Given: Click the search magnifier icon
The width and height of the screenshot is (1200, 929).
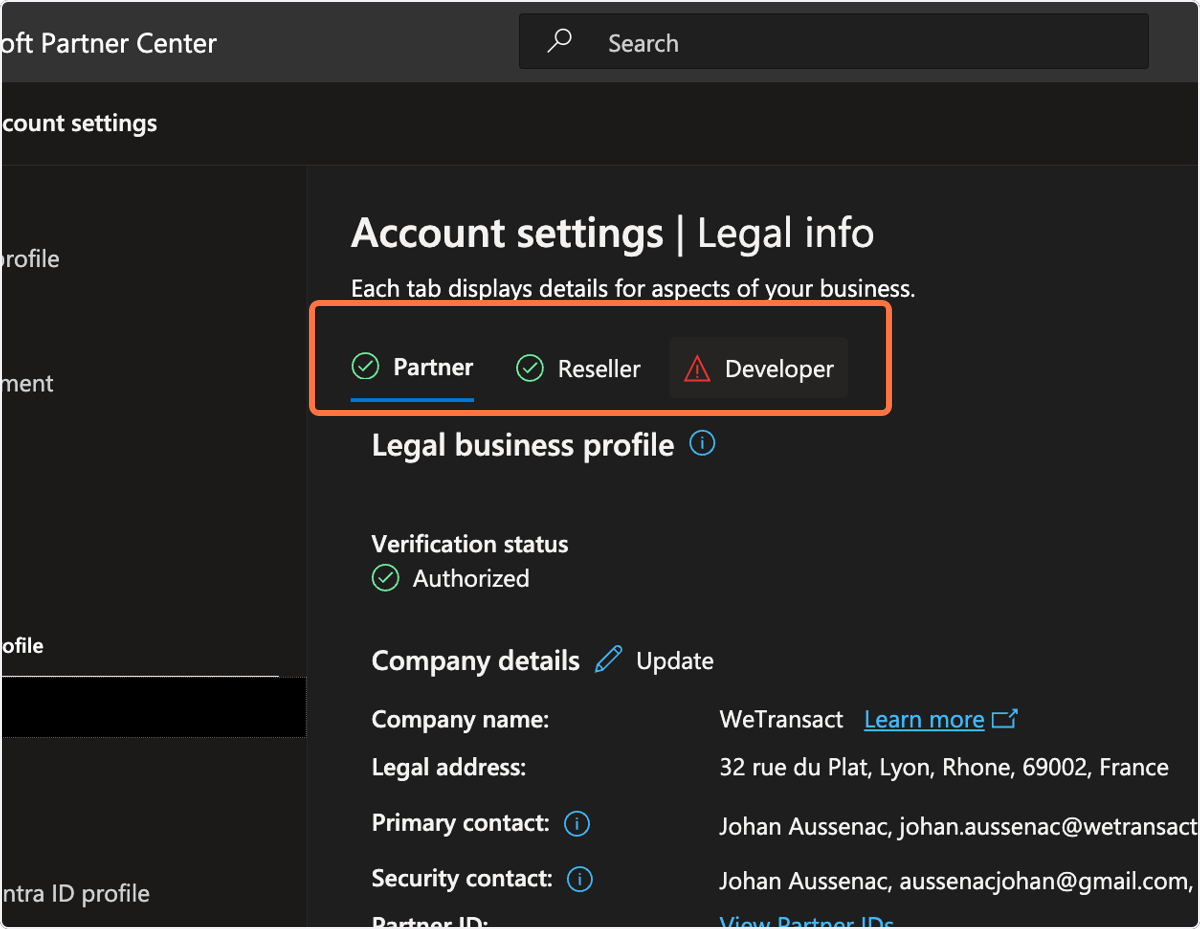Looking at the screenshot, I should pos(560,42).
